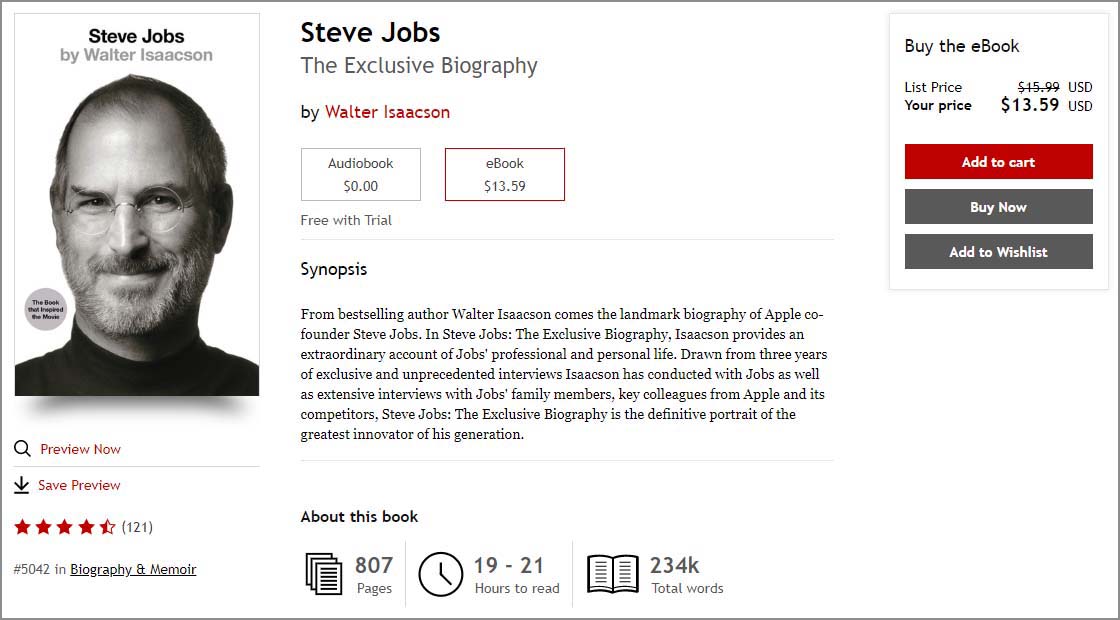Click the Save Preview link
Viewport: 1120px width, 620px height.
click(79, 485)
